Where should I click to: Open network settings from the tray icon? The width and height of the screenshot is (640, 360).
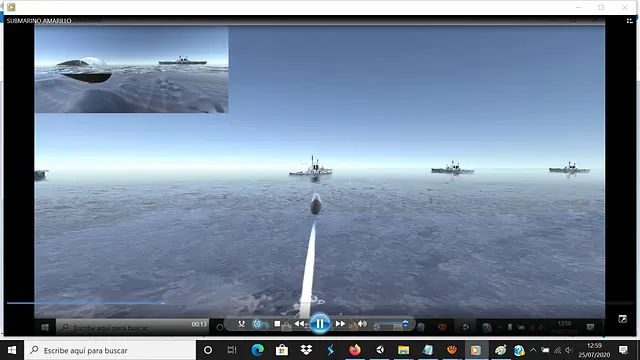coord(558,350)
